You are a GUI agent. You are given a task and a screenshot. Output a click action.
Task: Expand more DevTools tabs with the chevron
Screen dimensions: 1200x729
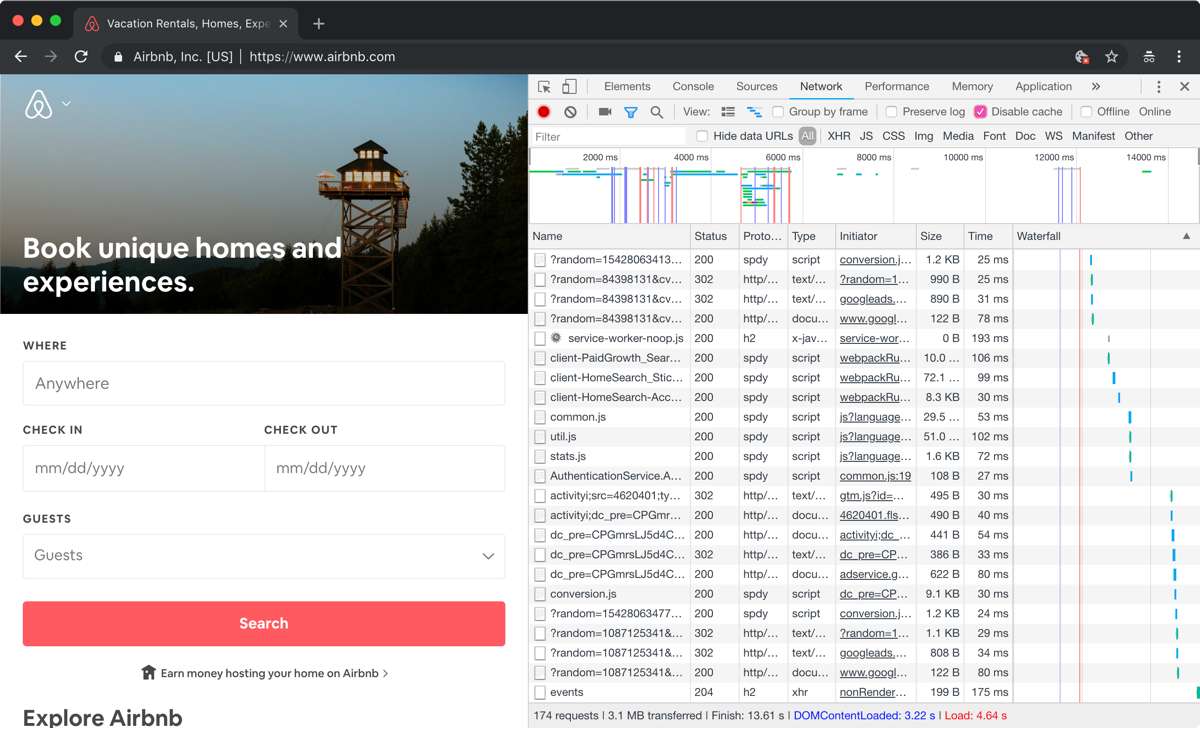pos(1096,87)
